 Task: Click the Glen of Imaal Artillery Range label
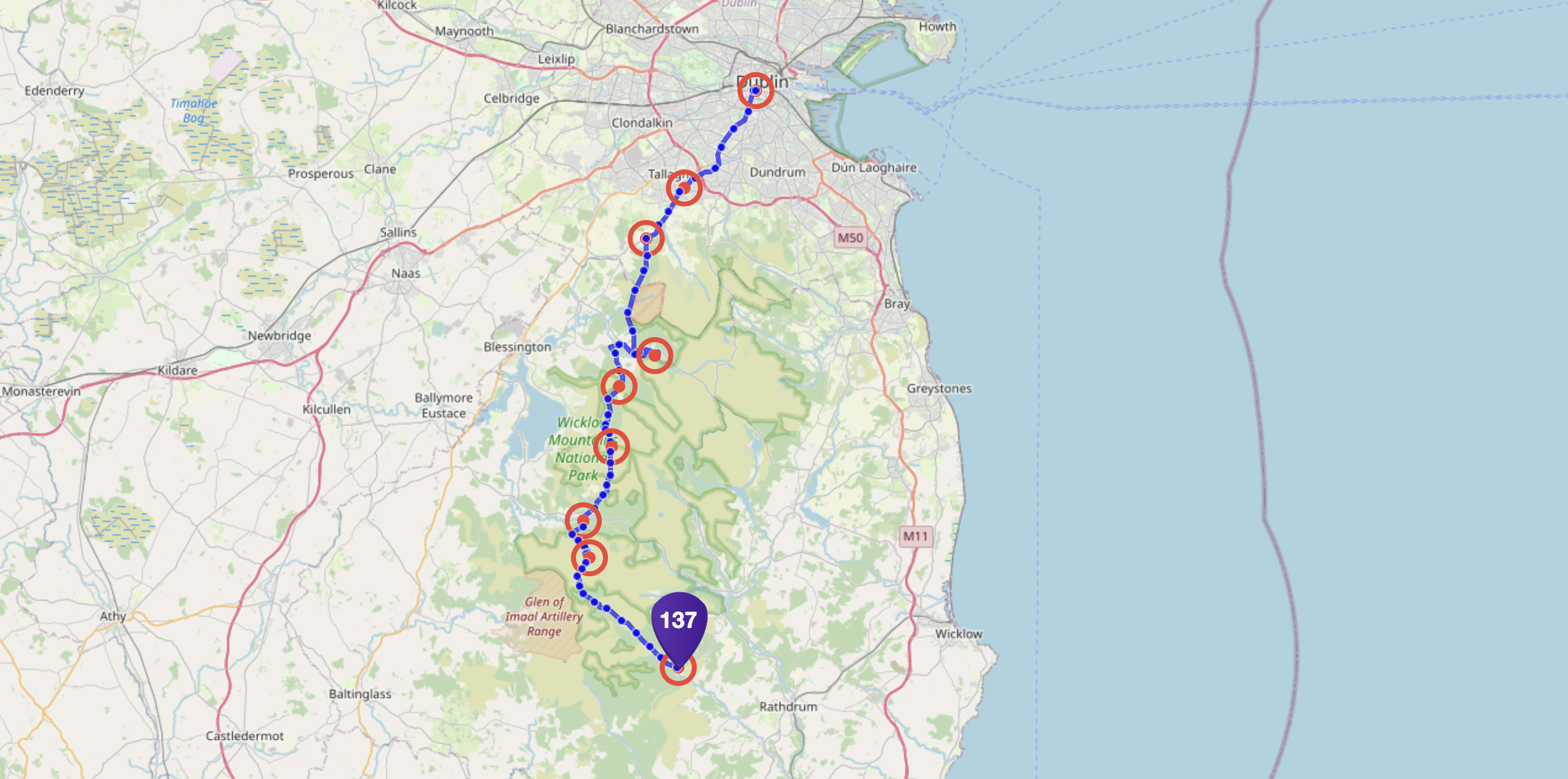[544, 616]
